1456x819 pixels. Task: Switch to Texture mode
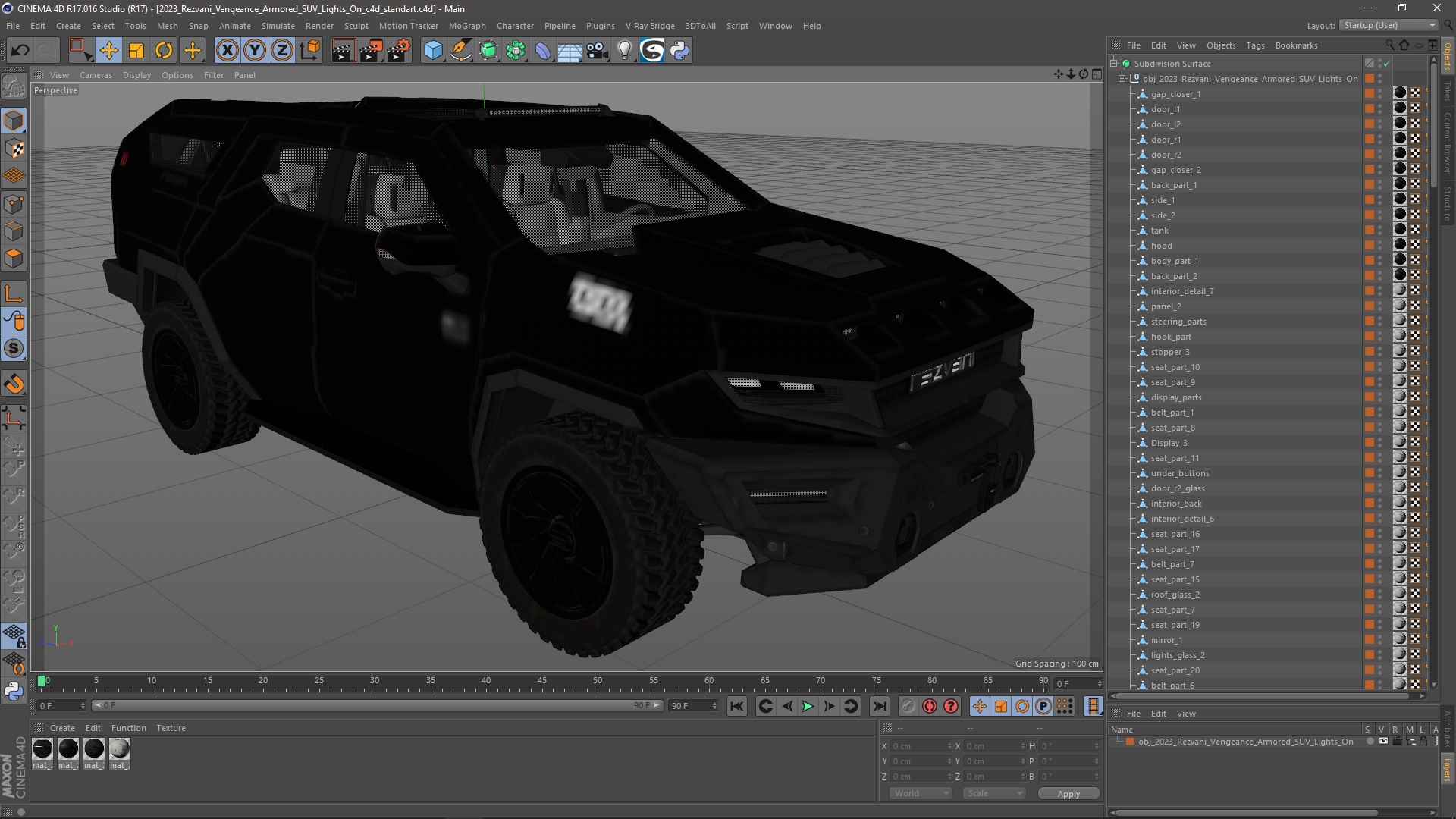pos(14,149)
